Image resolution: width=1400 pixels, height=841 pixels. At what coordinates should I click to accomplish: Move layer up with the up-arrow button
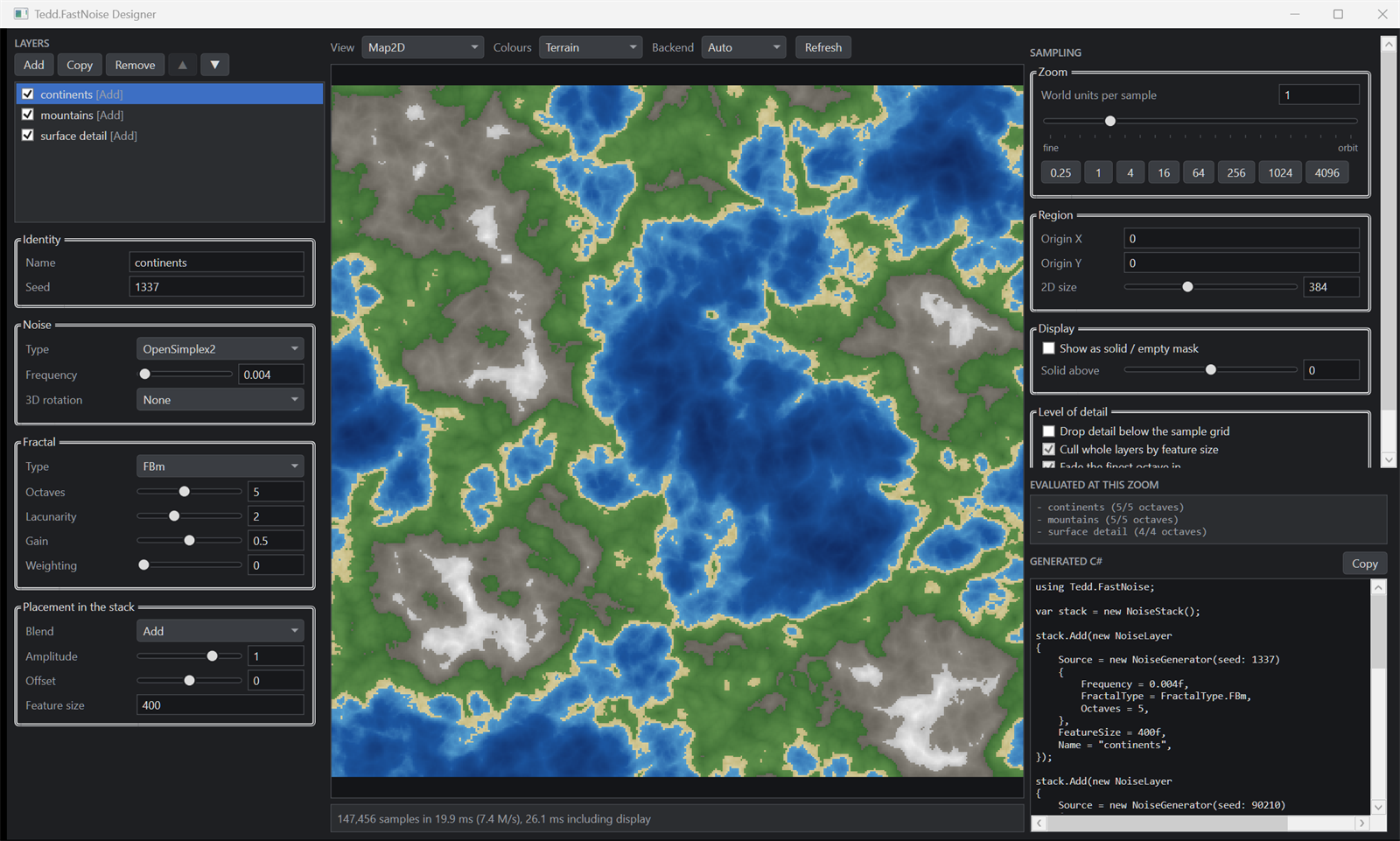182,65
